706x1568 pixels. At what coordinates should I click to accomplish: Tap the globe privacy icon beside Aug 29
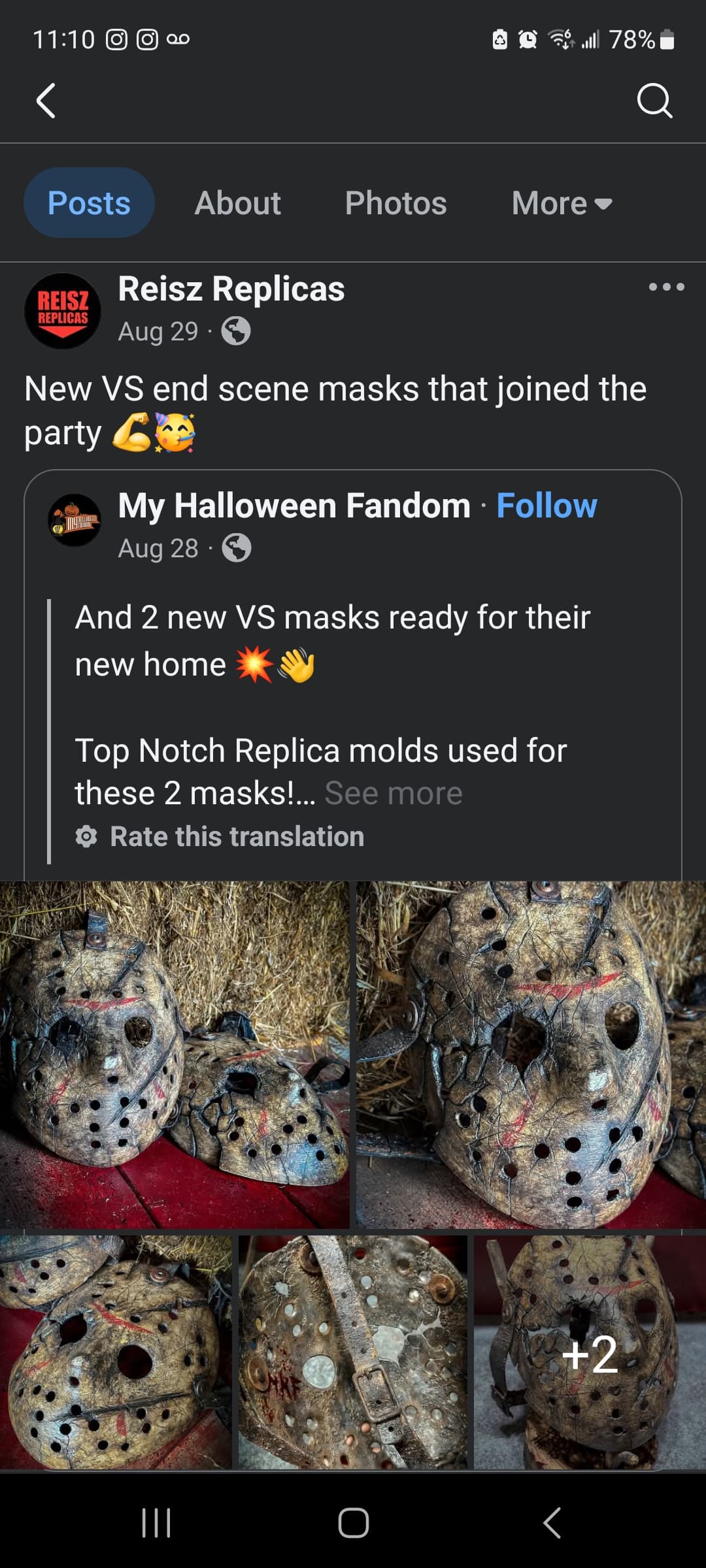click(236, 331)
